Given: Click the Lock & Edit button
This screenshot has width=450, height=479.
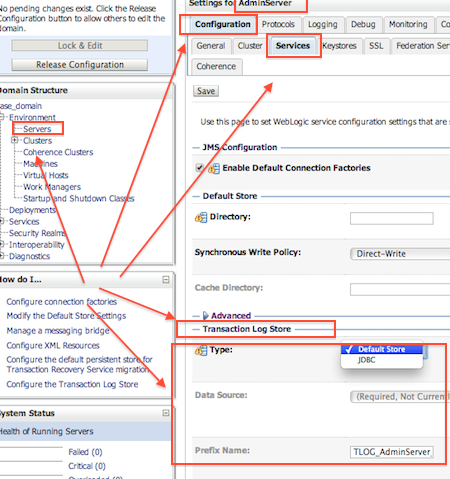Looking at the screenshot, I should pos(80,46).
